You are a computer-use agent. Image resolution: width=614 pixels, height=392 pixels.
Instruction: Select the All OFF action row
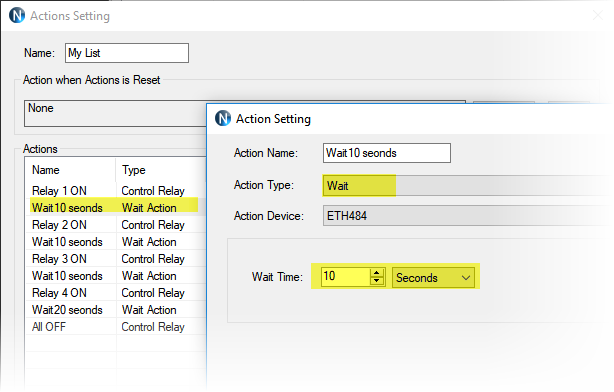[116, 327]
